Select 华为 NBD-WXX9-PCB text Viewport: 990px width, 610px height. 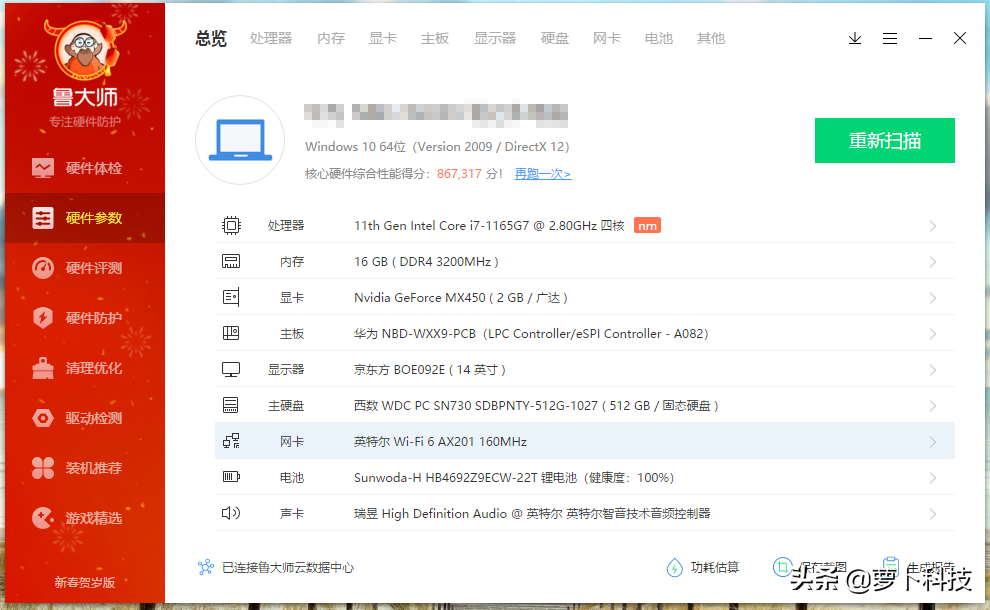point(531,333)
